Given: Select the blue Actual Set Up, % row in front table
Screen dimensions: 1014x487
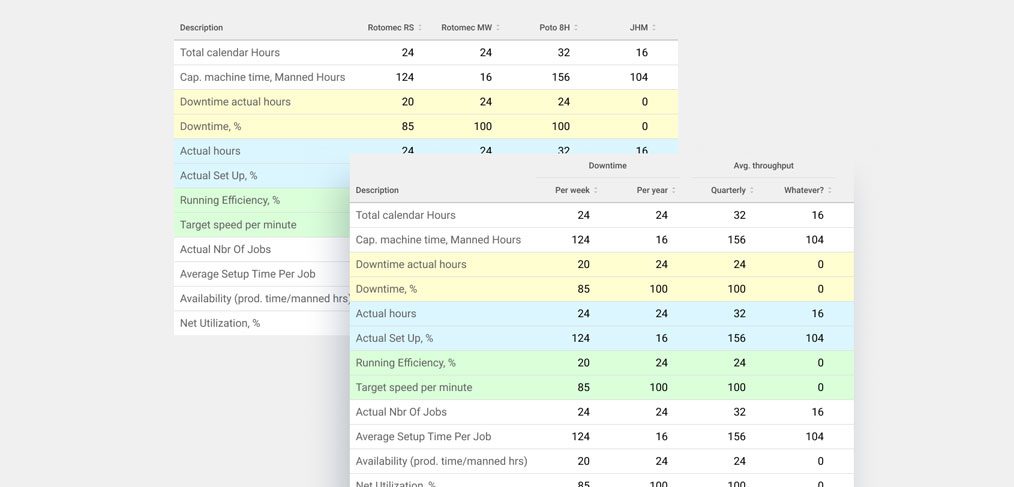Looking at the screenshot, I should click(x=601, y=338).
